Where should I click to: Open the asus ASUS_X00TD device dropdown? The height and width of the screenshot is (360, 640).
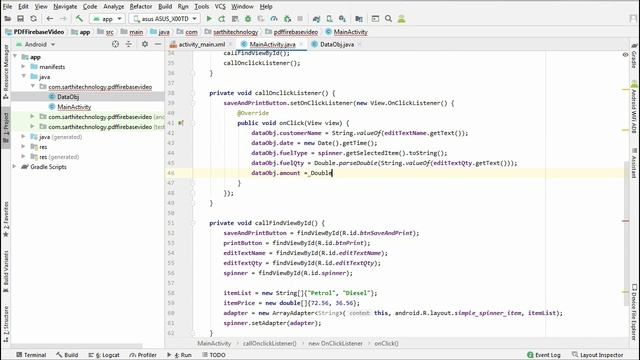pyautogui.click(x=165, y=19)
